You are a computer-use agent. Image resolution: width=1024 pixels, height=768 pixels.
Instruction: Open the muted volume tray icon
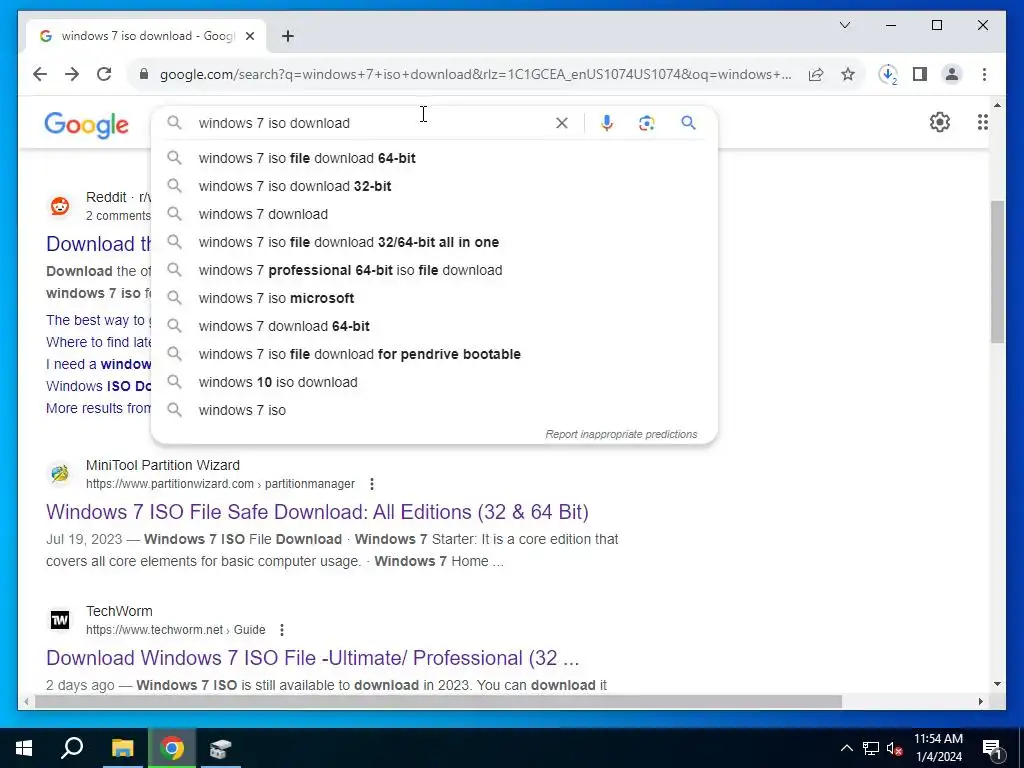point(895,748)
